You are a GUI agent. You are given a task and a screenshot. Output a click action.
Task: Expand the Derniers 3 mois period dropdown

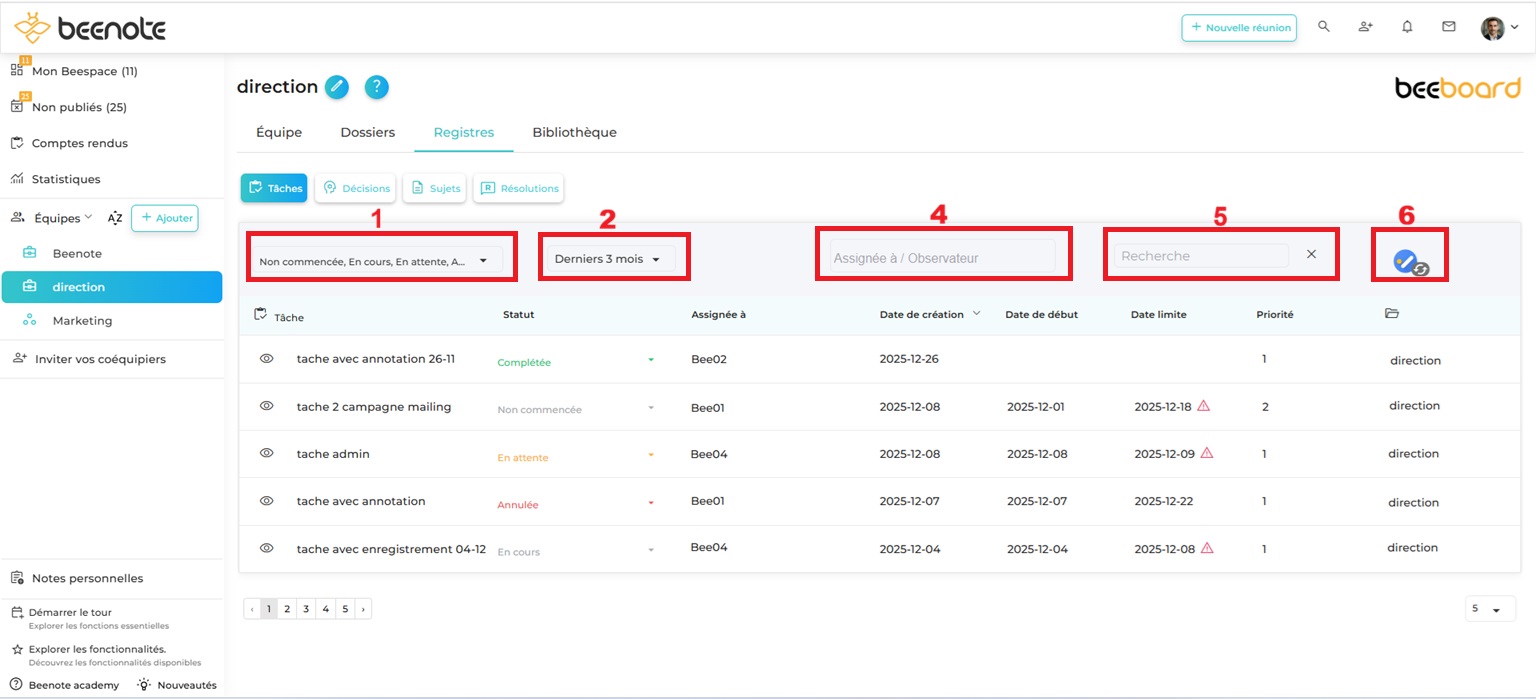609,259
